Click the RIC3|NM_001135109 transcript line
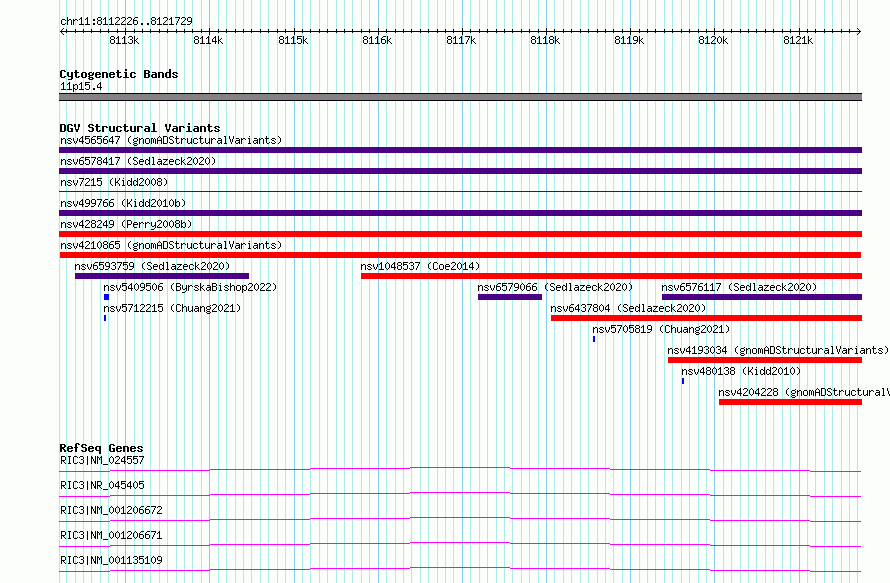This screenshot has width=890, height=583. pyautogui.click(x=460, y=569)
